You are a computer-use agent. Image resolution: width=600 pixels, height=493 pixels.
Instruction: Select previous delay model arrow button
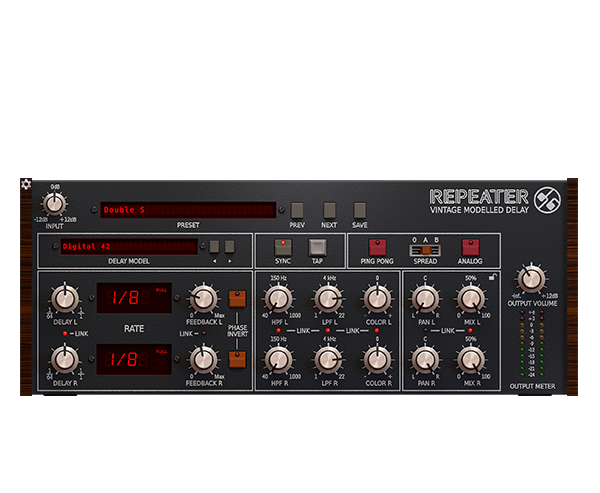click(x=214, y=247)
